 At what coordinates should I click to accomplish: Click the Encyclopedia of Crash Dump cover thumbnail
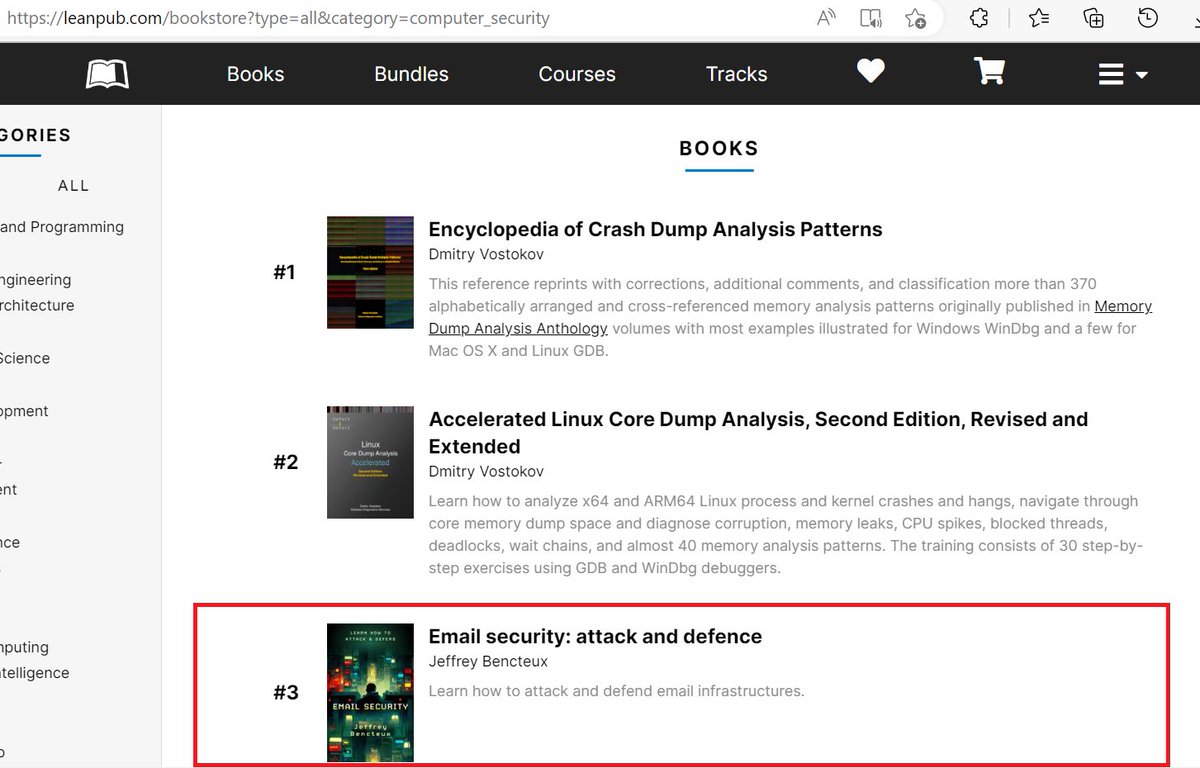(x=370, y=272)
